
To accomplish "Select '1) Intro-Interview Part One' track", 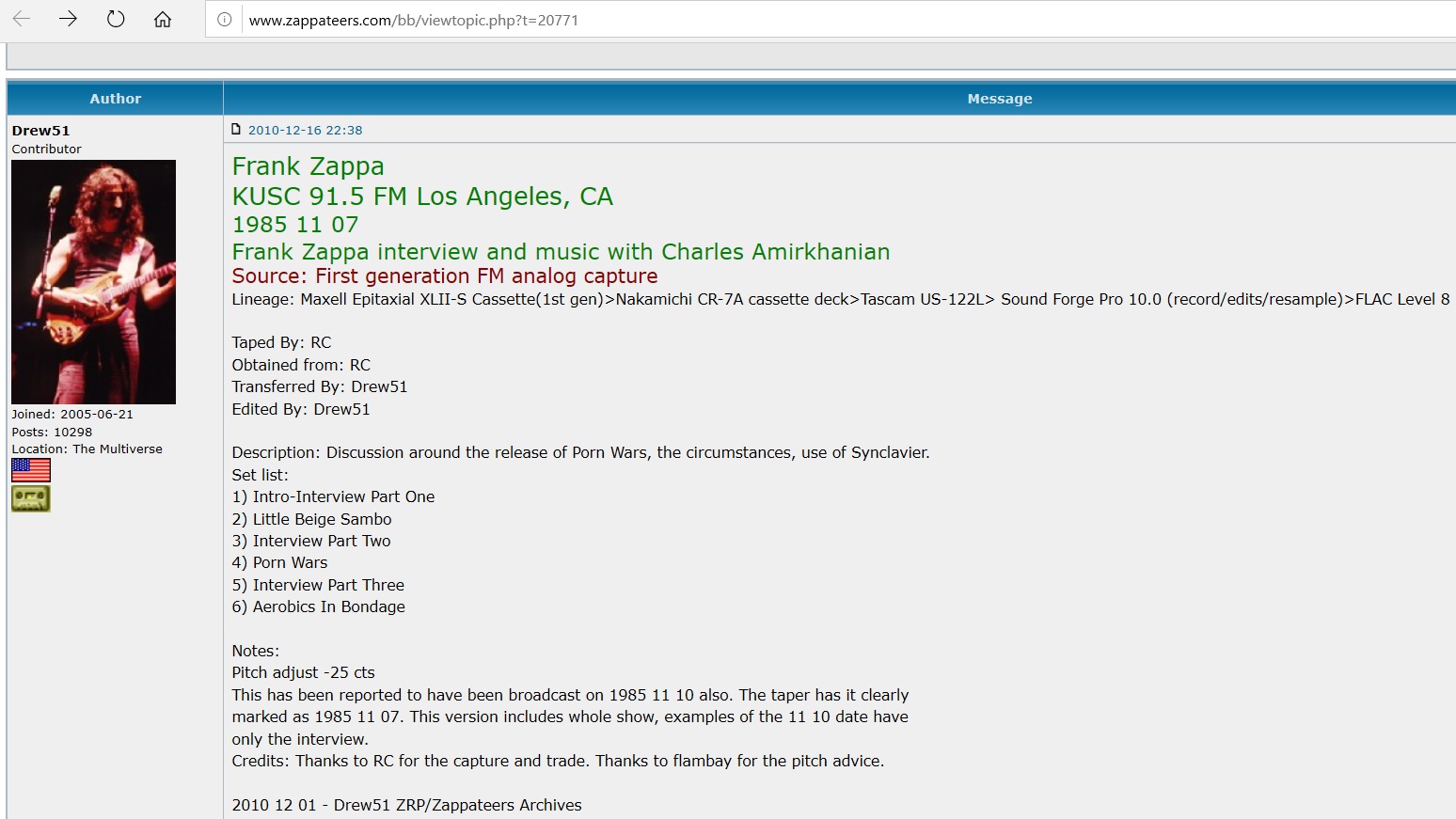I will tap(333, 496).
